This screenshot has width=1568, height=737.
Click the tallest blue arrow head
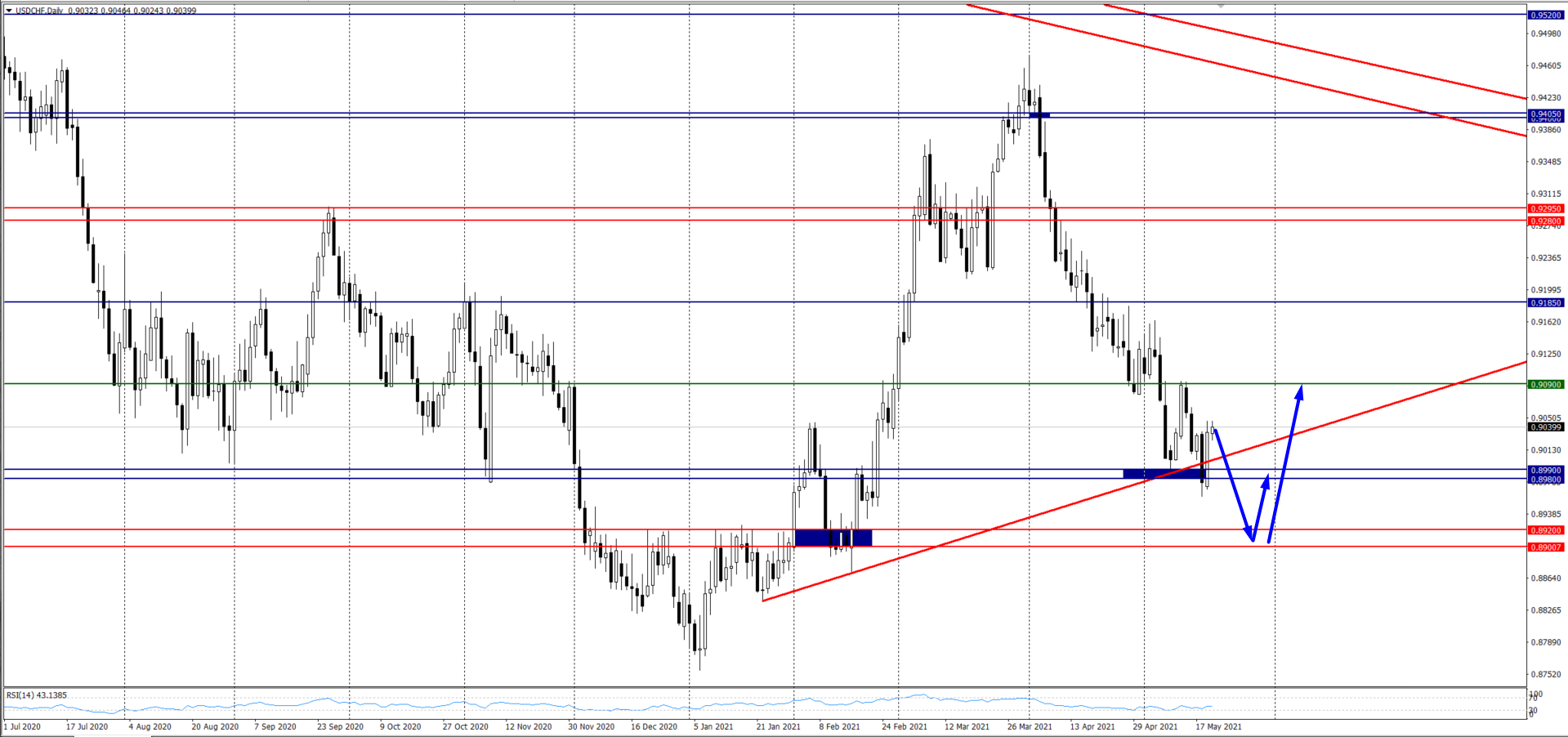click(1299, 392)
